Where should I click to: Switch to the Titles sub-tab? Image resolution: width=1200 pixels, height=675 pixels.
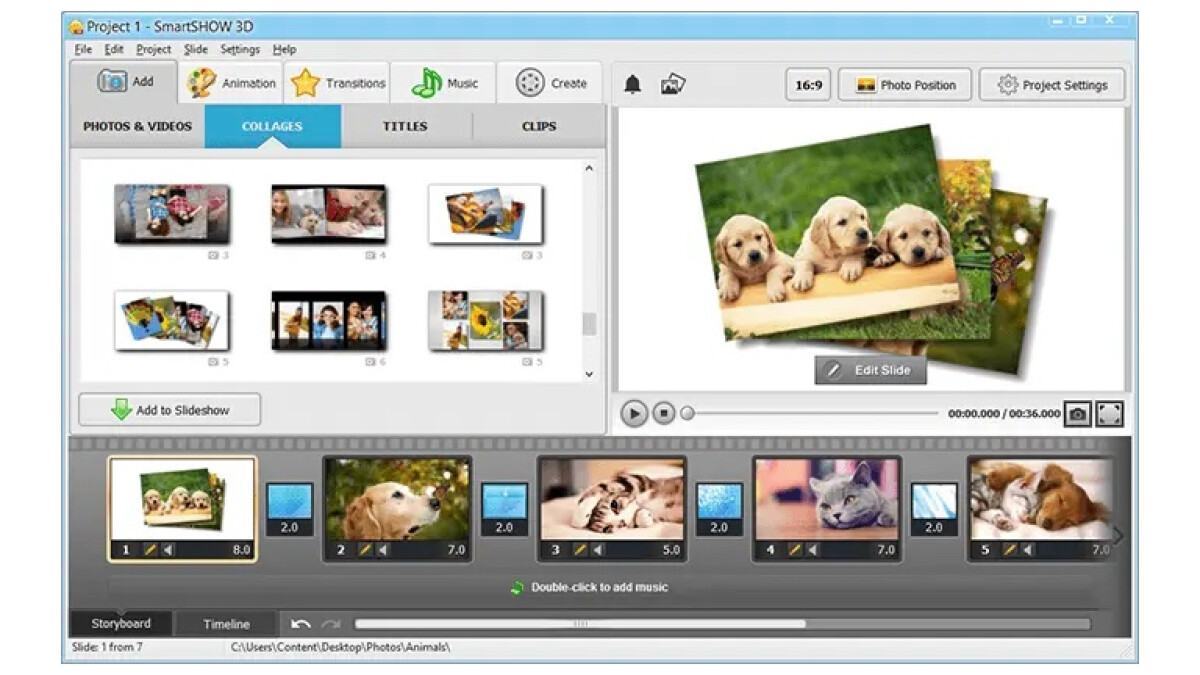pyautogui.click(x=405, y=127)
